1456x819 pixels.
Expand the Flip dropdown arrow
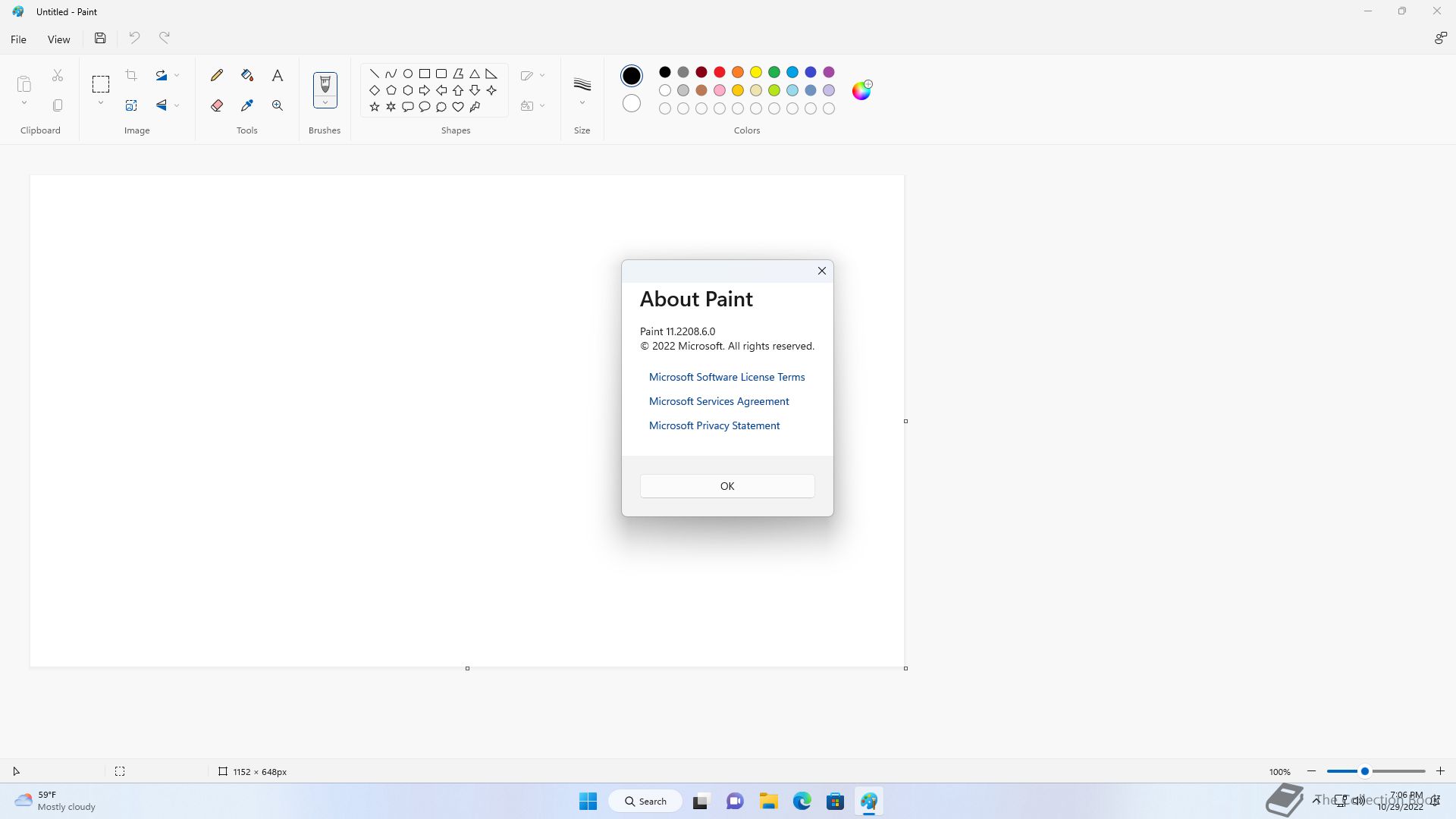coord(177,105)
